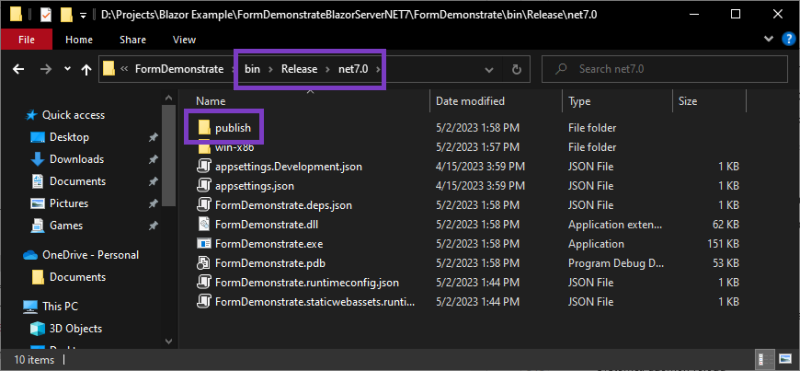This screenshot has height=371, width=800.
Task: Select the FormDemonstrate.exe application icon
Action: pyautogui.click(x=204, y=244)
